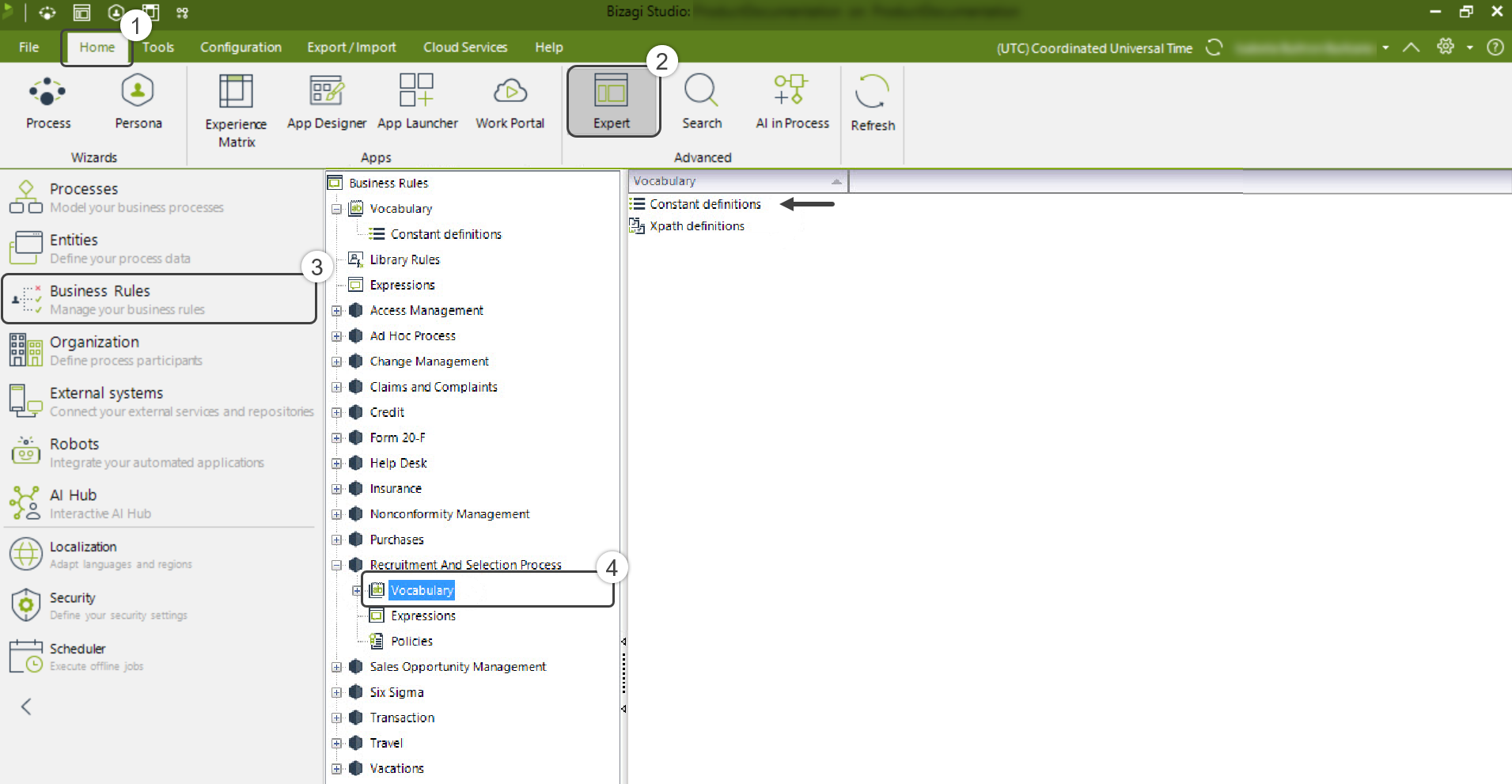Viewport: 1512px width, 784px height.
Task: Collapse the left sidebar with arrow
Action: (26, 706)
